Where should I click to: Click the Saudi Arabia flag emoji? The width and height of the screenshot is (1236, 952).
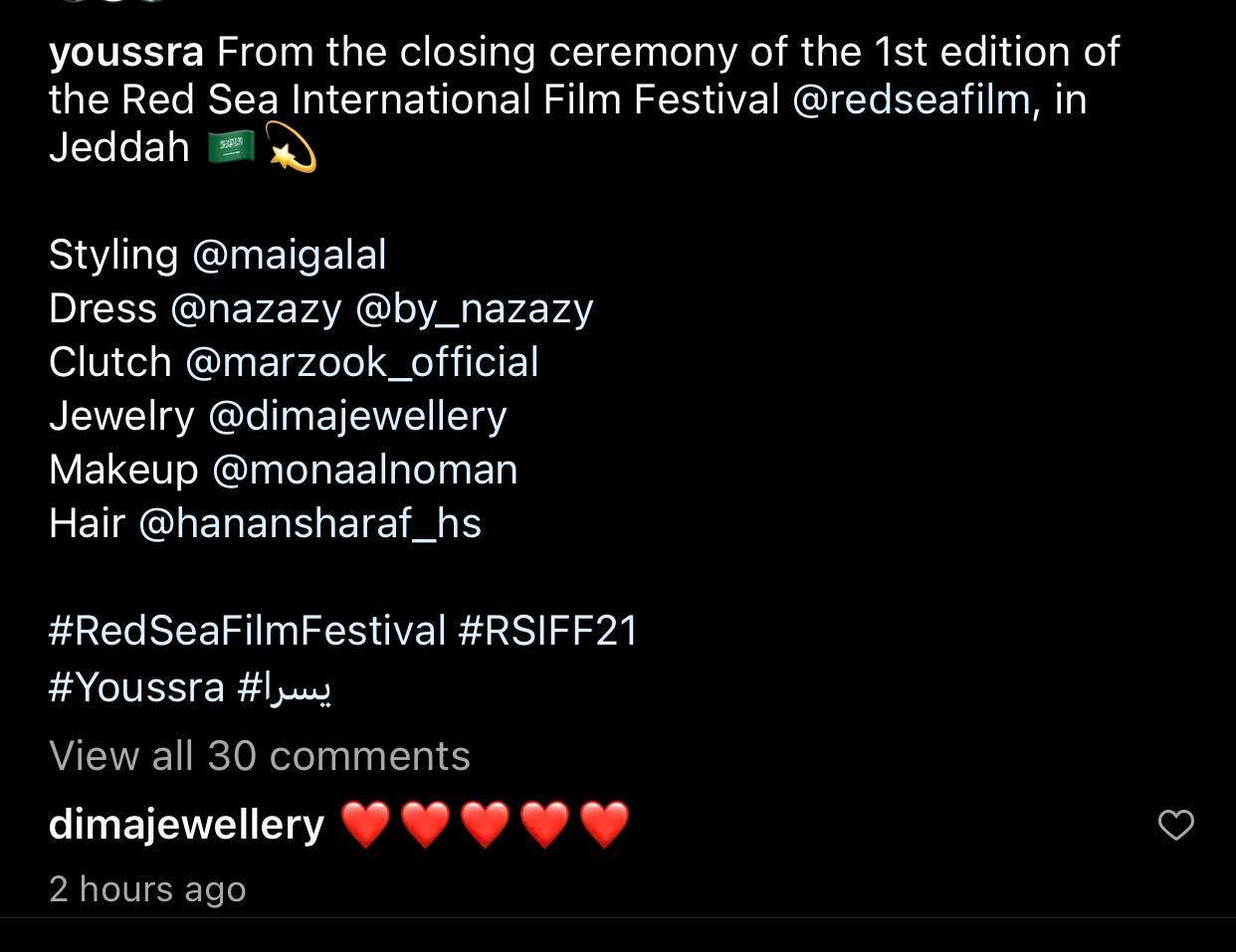pyautogui.click(x=231, y=148)
